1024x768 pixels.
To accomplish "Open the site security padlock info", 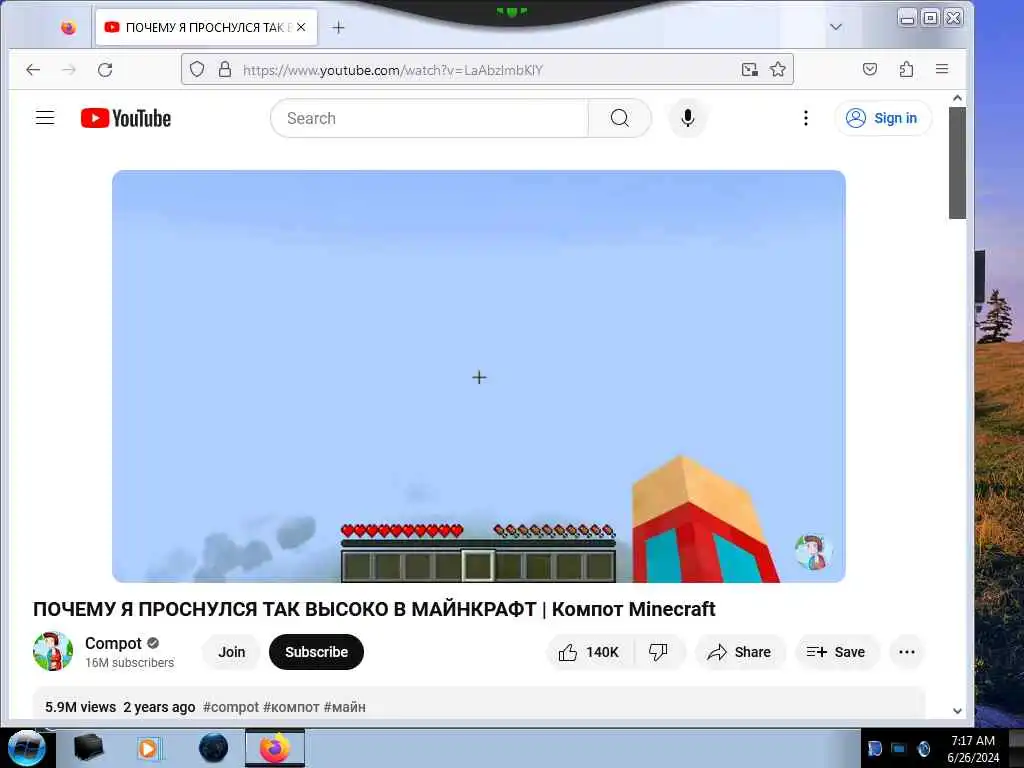I will [225, 69].
